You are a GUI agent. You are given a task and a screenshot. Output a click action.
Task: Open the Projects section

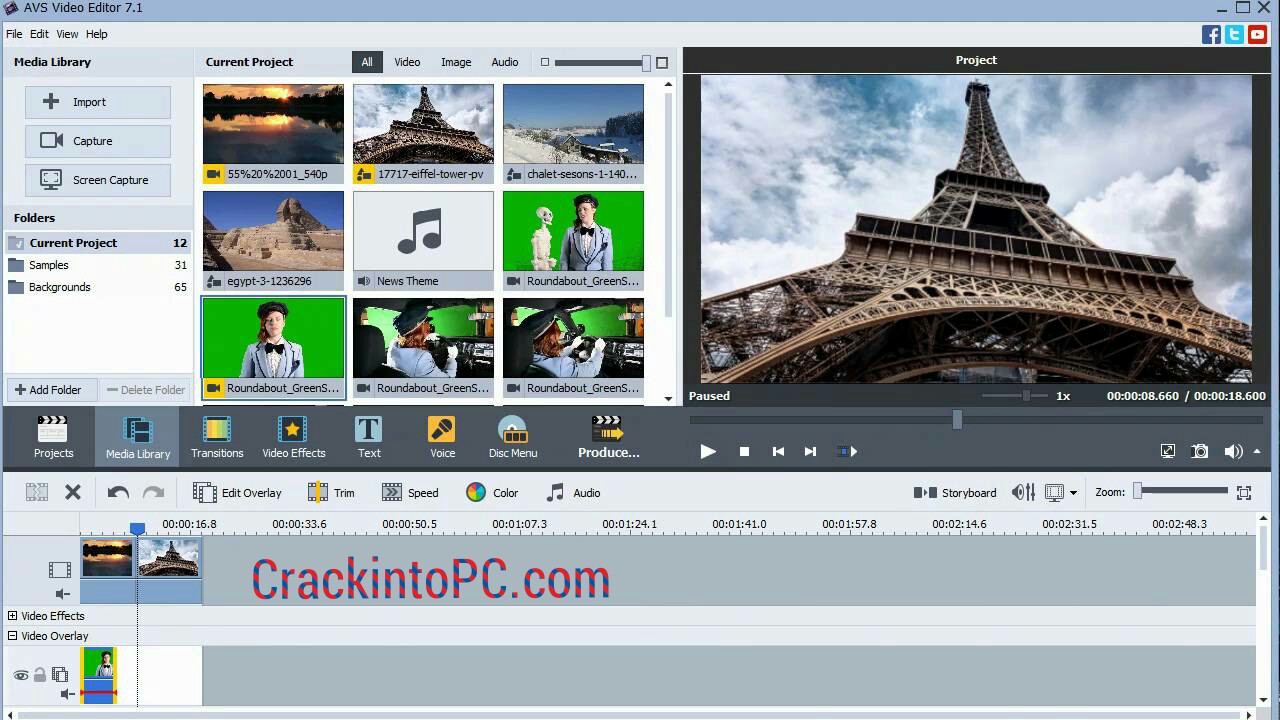coord(53,438)
